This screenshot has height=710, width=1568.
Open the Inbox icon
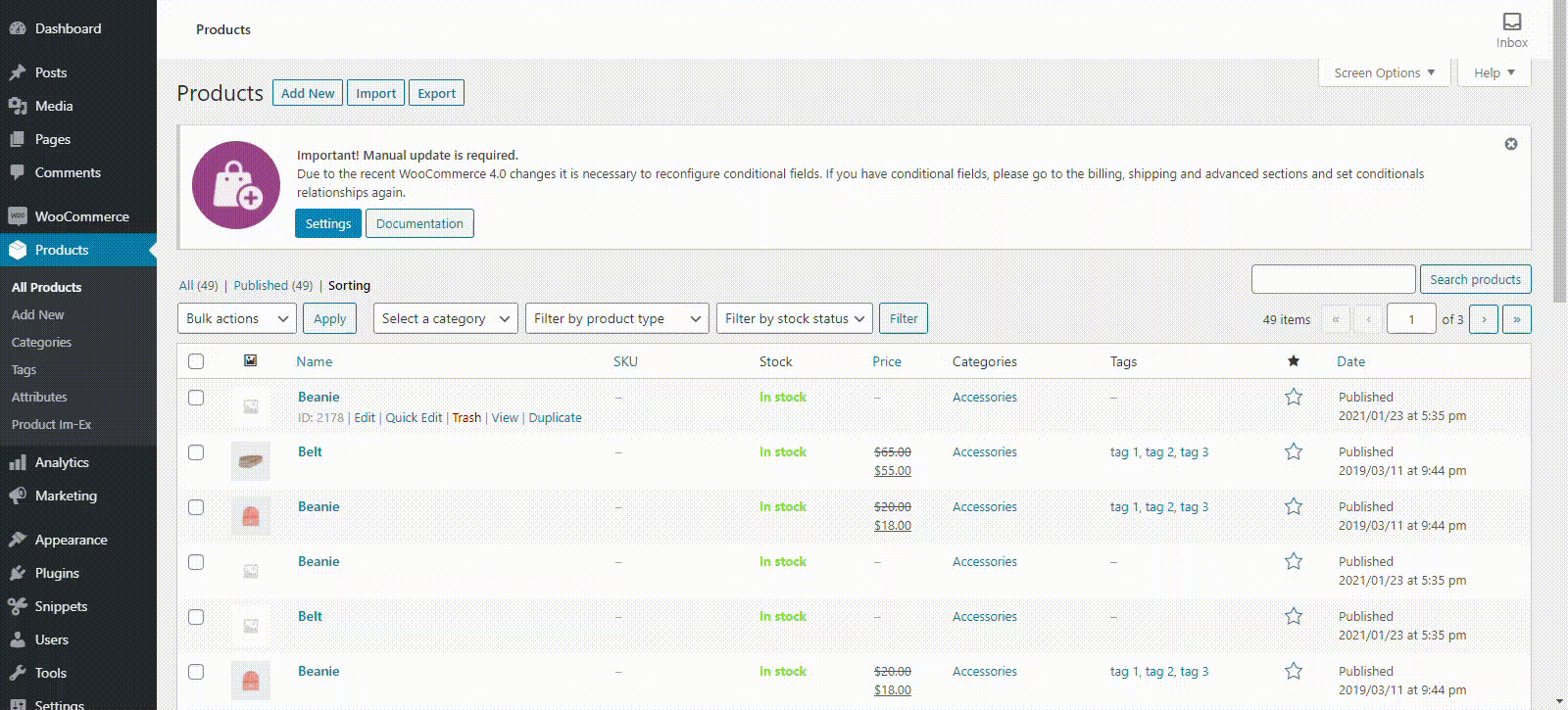pos(1512,22)
